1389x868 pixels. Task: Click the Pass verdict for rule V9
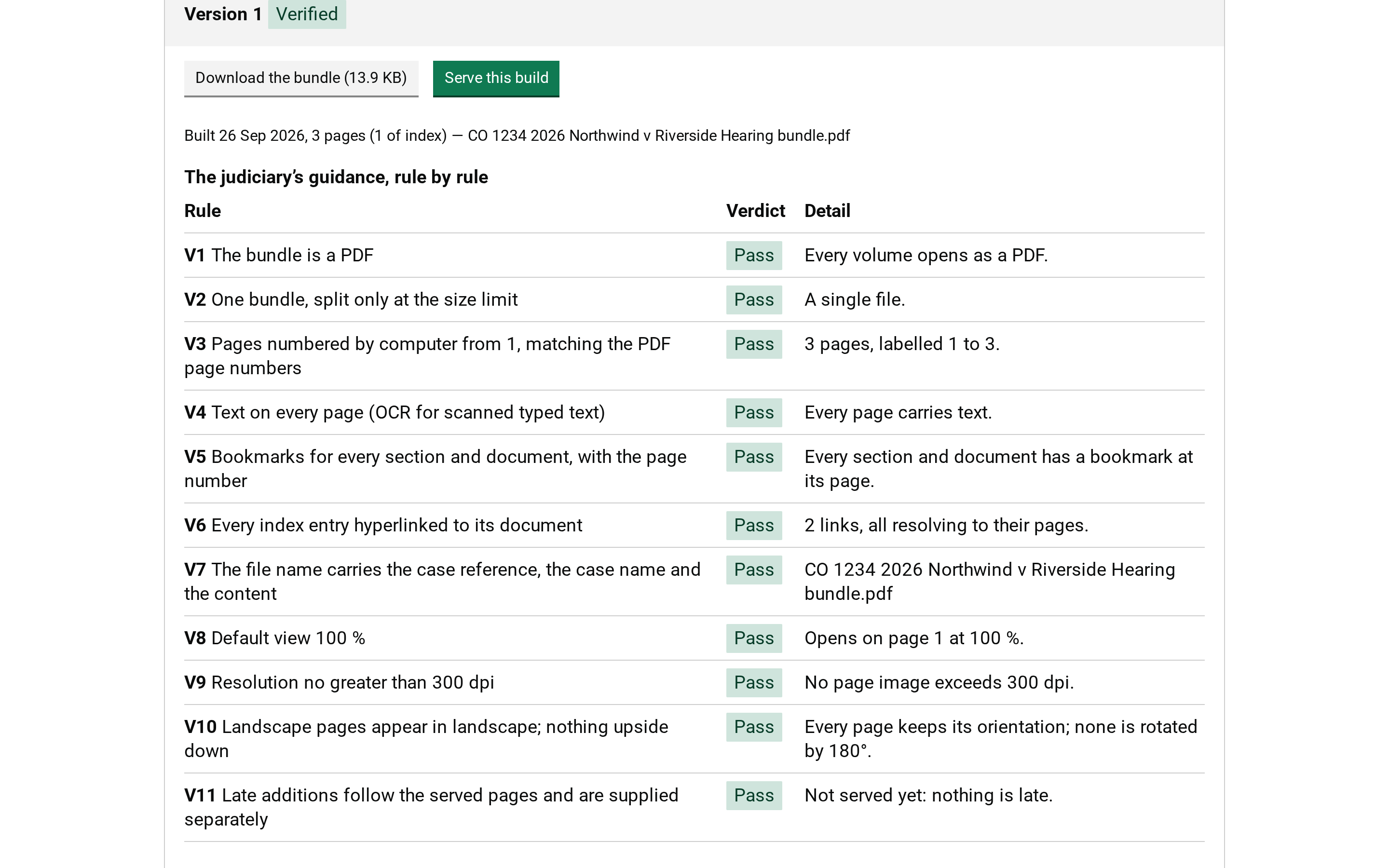pyautogui.click(x=754, y=682)
